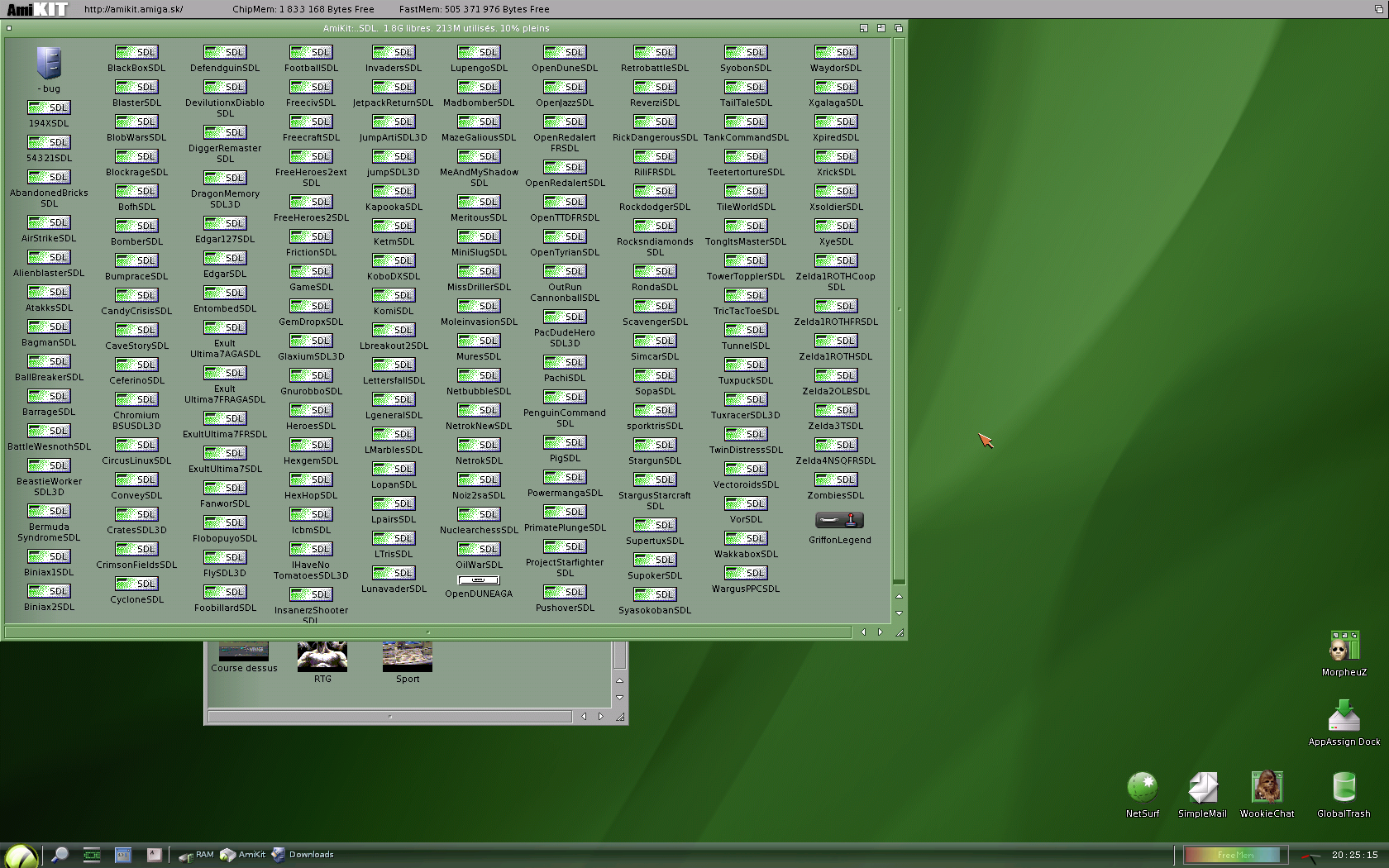Viewport: 1389px width, 868px height.
Task: Click the SDL window title bar text
Action: coord(436,28)
